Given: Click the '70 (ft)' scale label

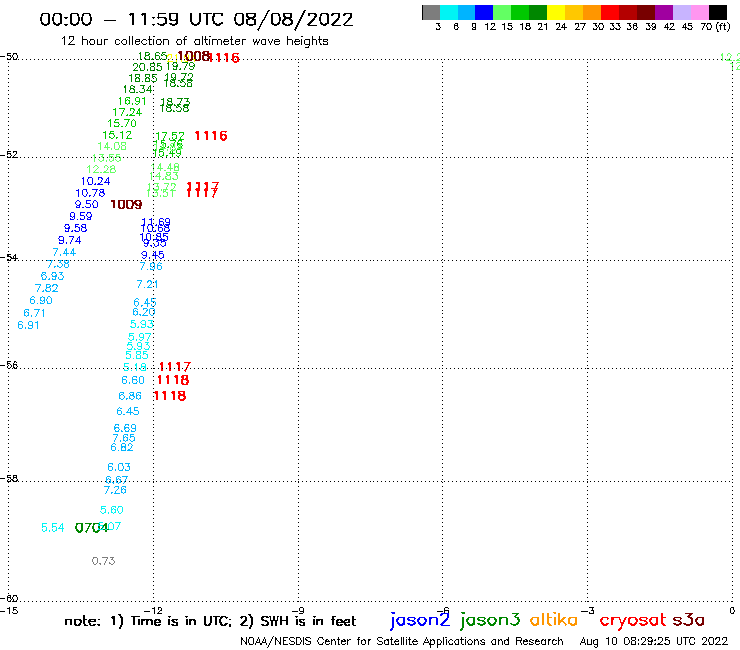Looking at the screenshot, I should 715,27.
